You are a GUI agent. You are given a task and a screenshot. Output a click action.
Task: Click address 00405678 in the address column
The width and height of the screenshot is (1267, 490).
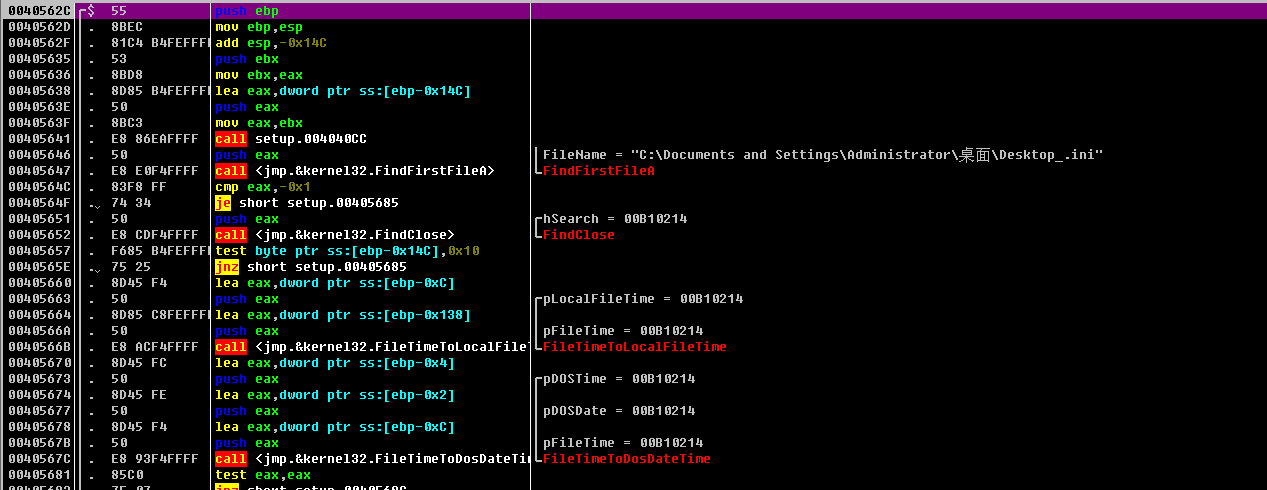coord(40,427)
